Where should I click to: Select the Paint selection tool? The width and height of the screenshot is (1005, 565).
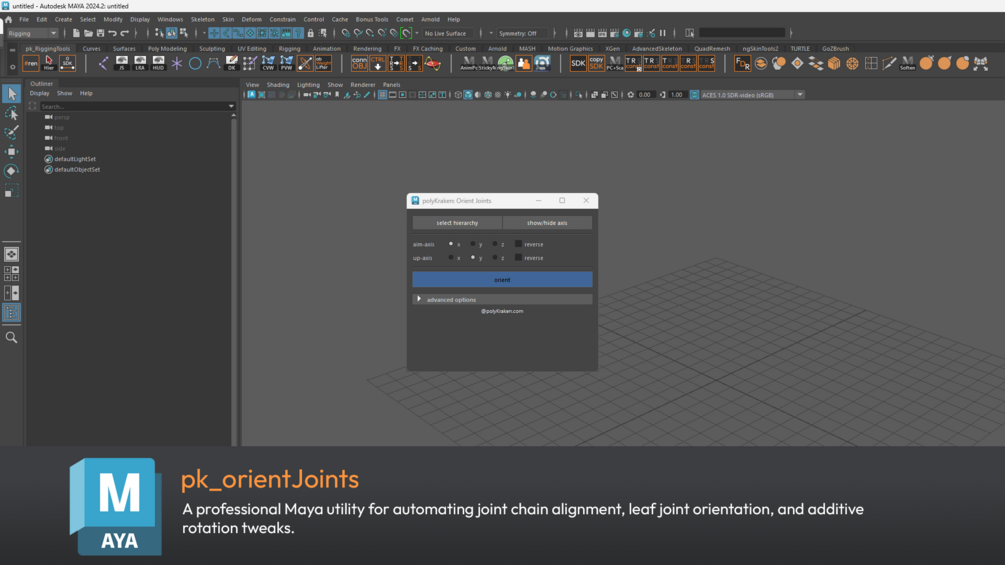point(12,132)
